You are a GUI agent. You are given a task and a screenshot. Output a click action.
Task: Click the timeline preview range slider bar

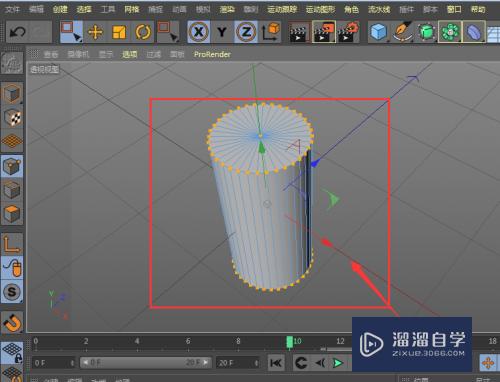point(146,362)
